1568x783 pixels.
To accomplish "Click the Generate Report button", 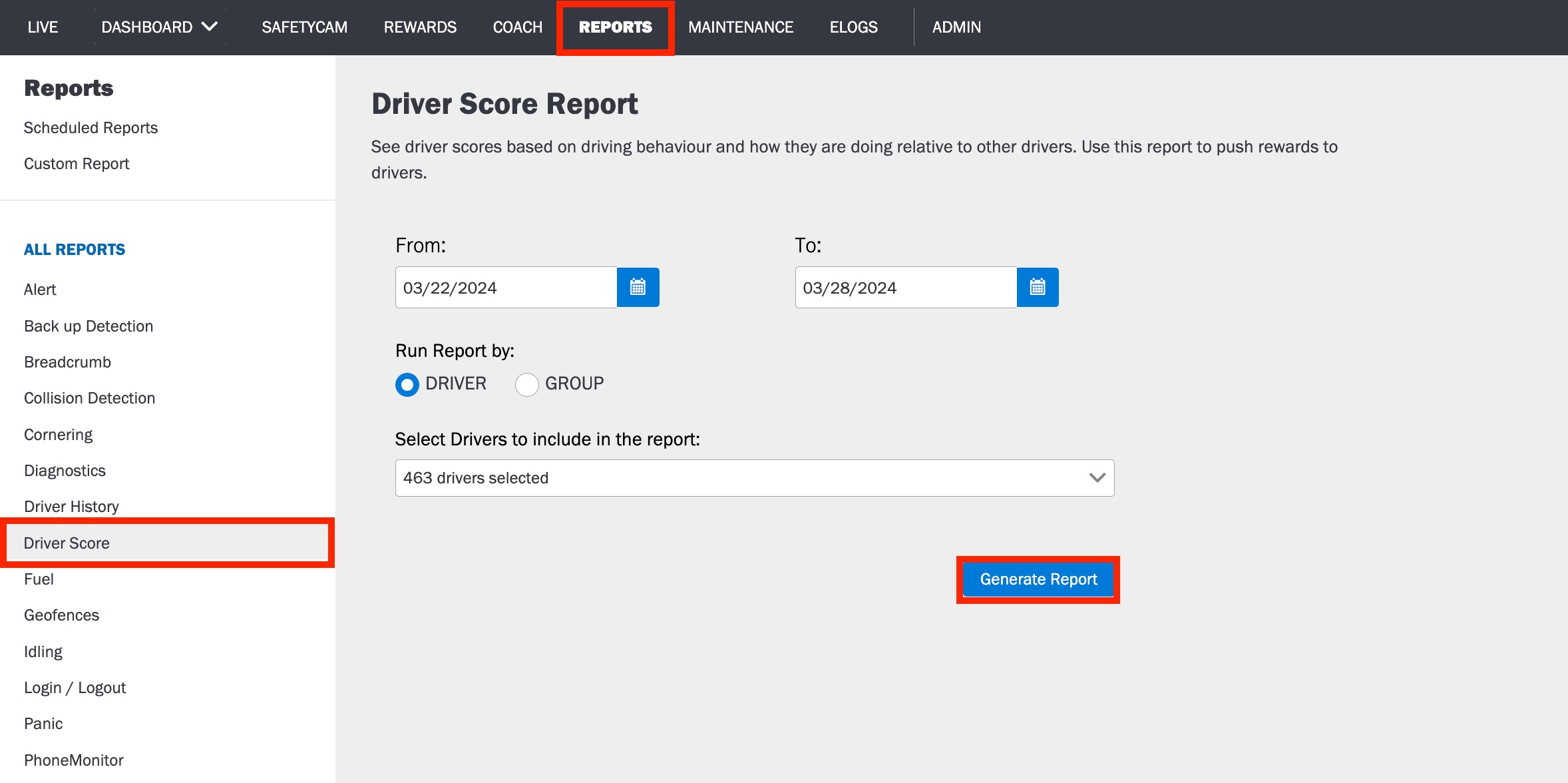I will tap(1038, 579).
